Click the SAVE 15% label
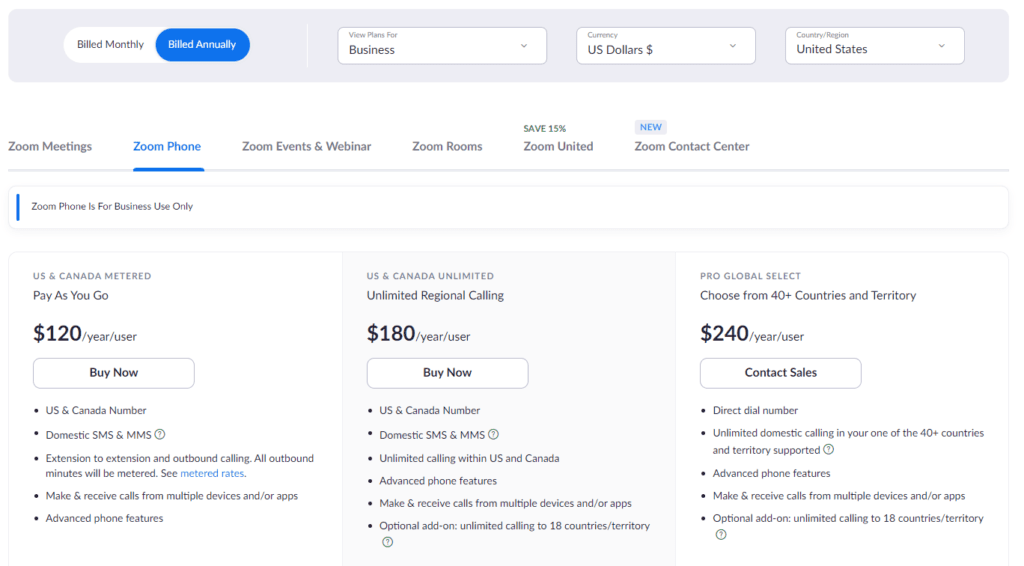Viewport: 1024px width, 566px height. click(545, 129)
